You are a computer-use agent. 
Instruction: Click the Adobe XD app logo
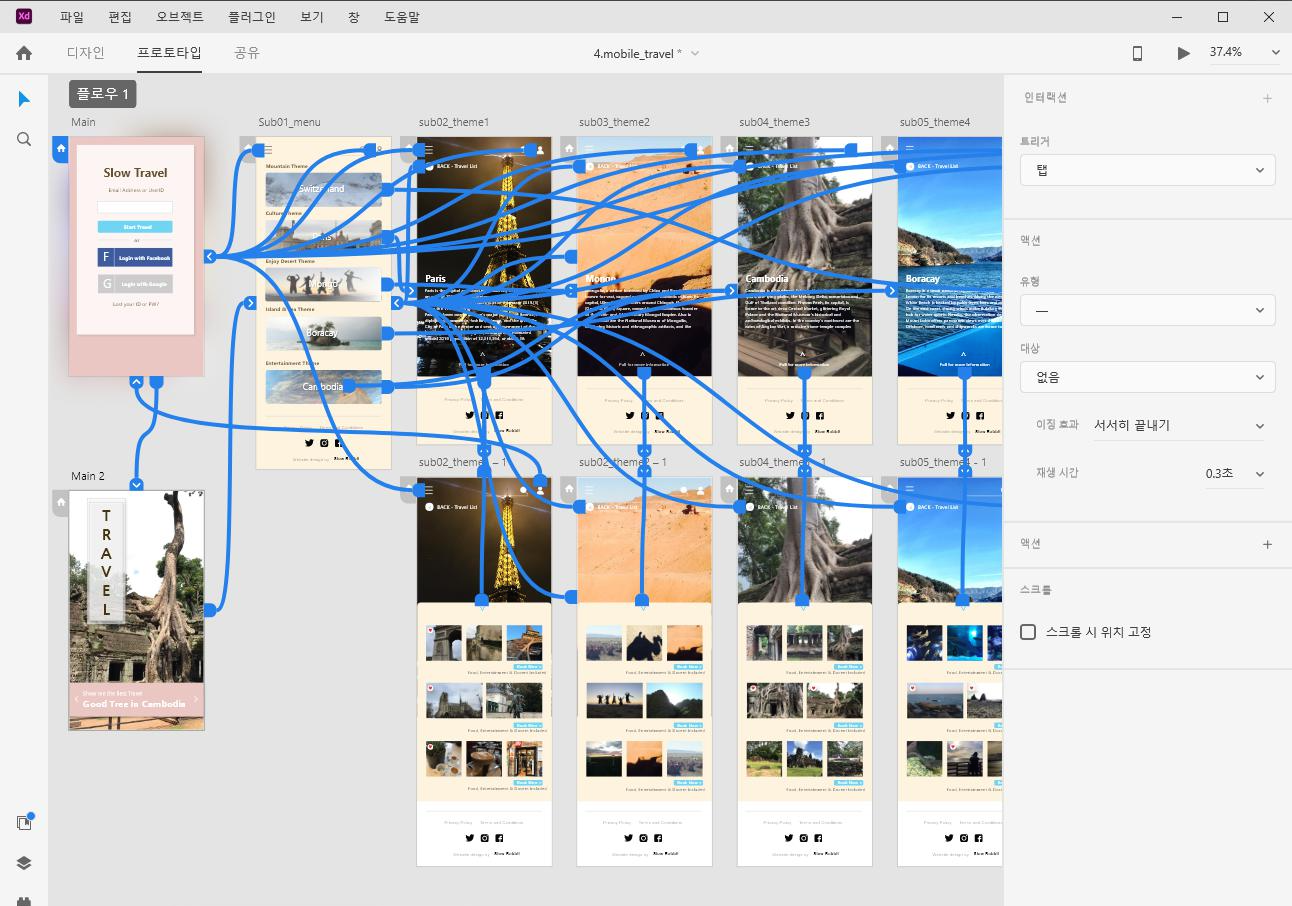click(x=24, y=17)
